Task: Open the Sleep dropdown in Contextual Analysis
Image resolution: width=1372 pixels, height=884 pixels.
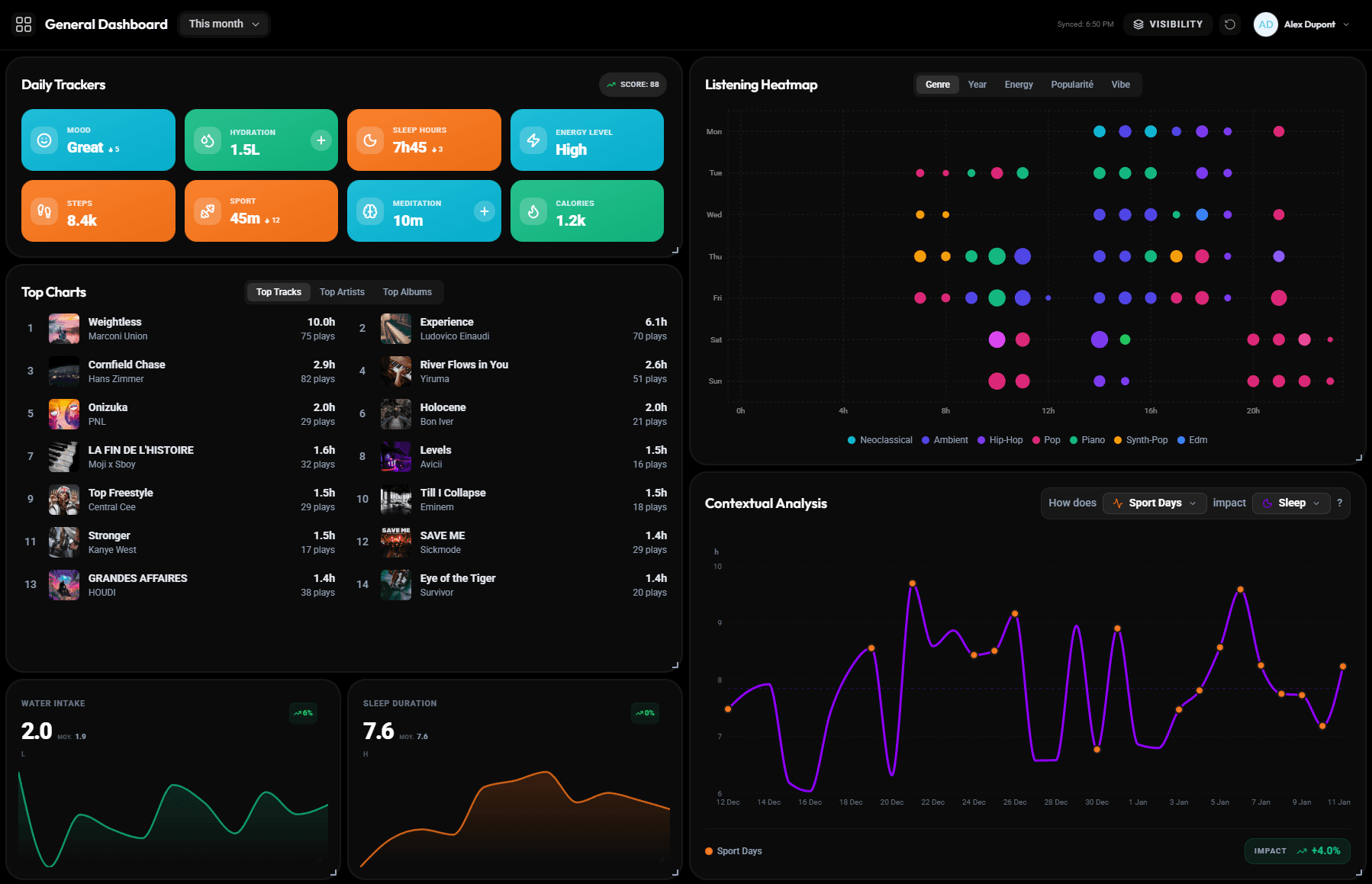Action: point(1290,503)
